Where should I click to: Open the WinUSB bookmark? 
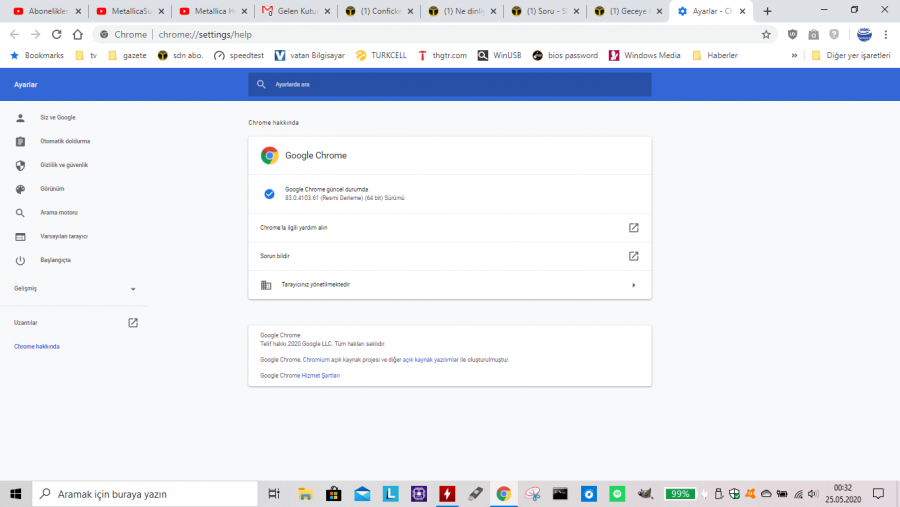[x=499, y=56]
